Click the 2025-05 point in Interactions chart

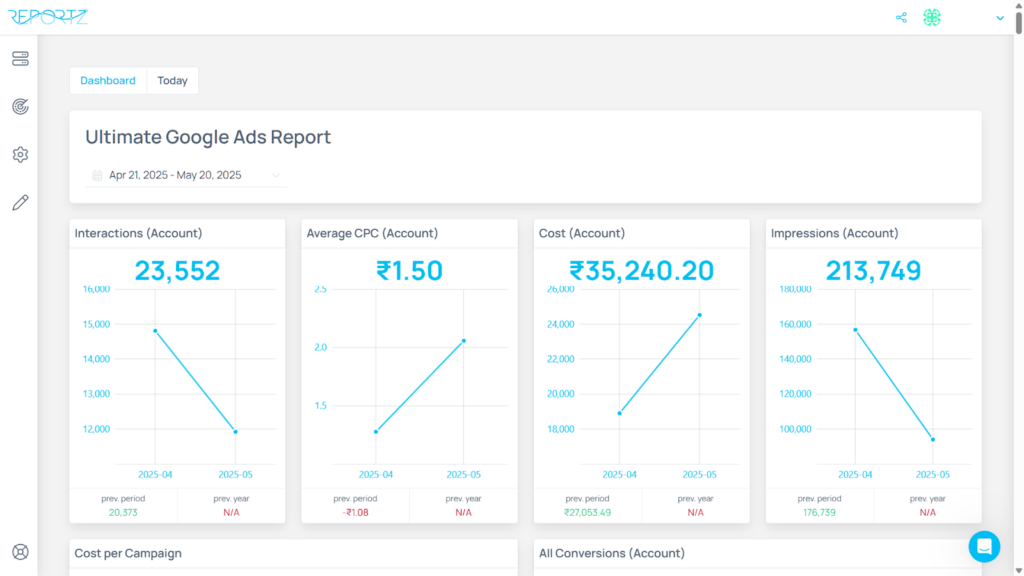click(236, 432)
